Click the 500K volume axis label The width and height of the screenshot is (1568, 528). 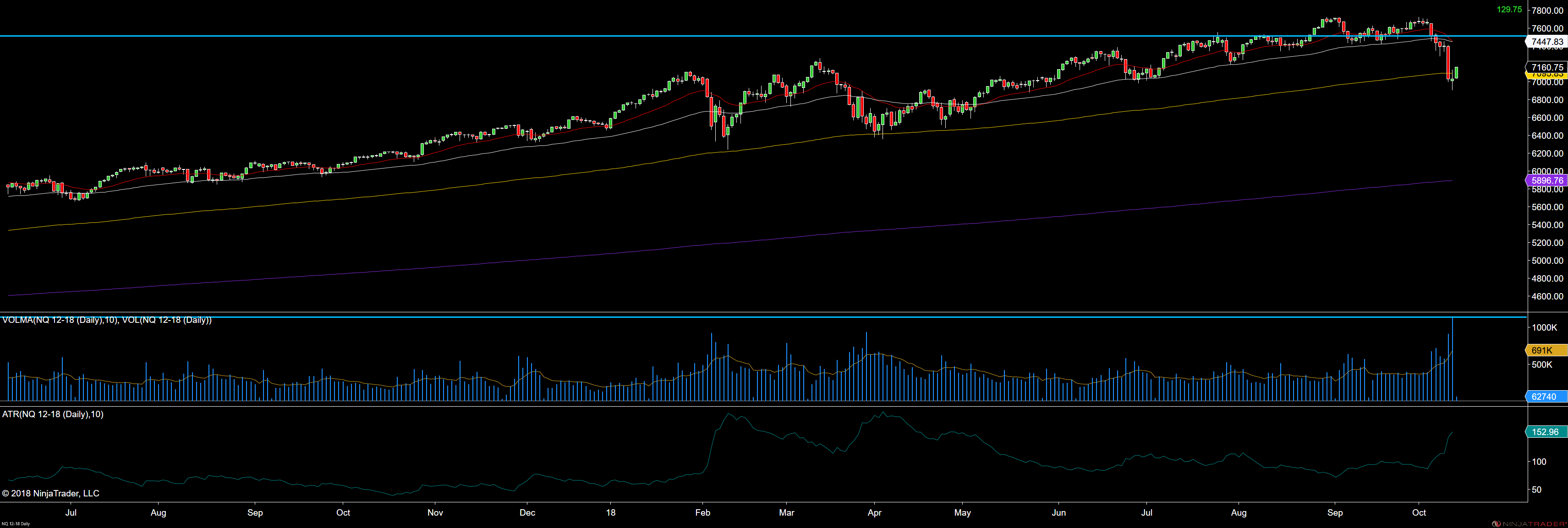1542,365
